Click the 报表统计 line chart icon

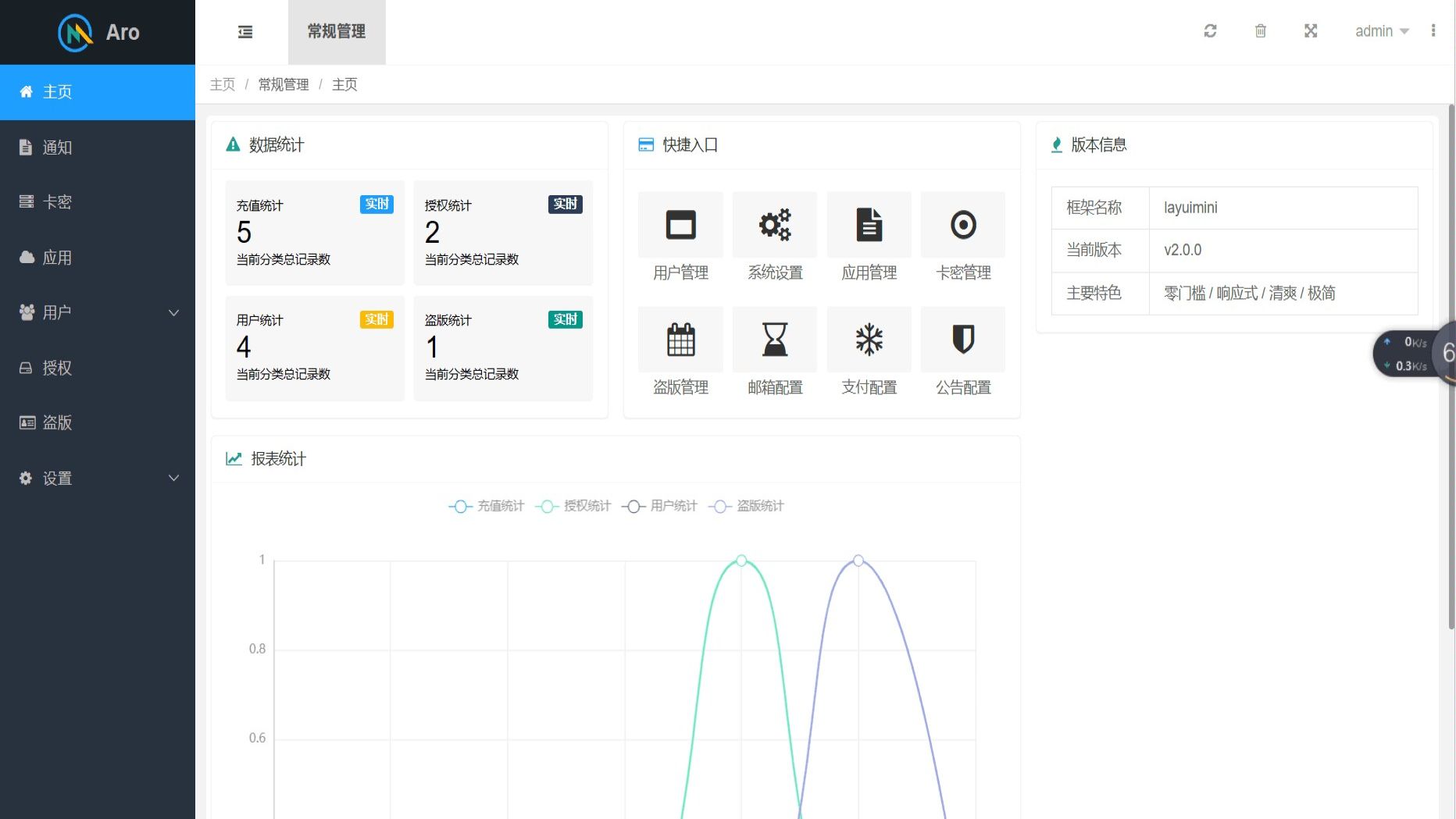point(234,458)
